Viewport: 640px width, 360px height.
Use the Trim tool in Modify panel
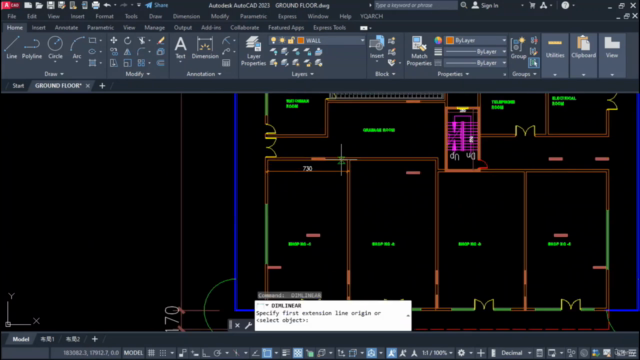tap(142, 40)
